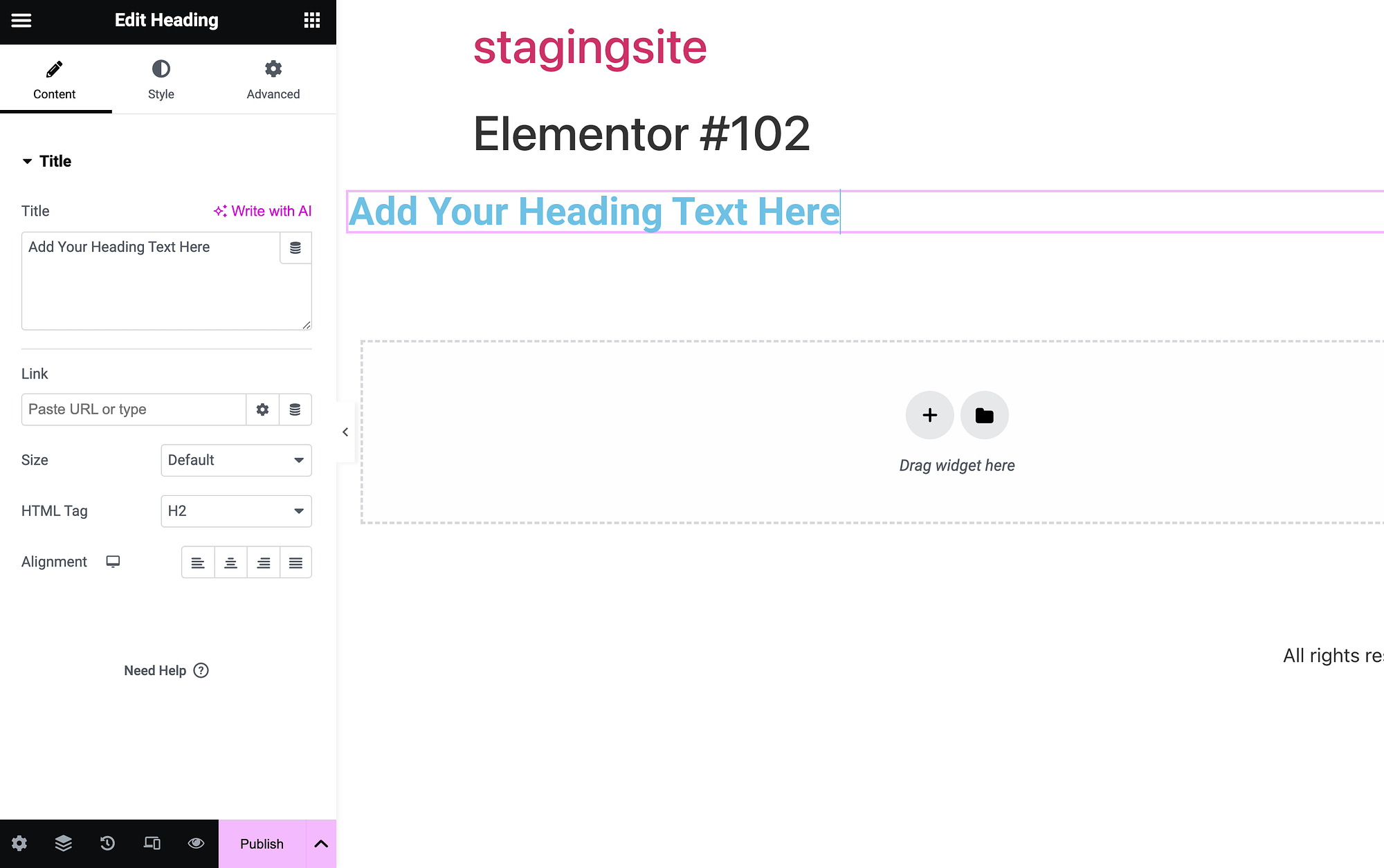Click the left alignment icon
Screen dimensions: 1384x868
pyautogui.click(x=197, y=562)
